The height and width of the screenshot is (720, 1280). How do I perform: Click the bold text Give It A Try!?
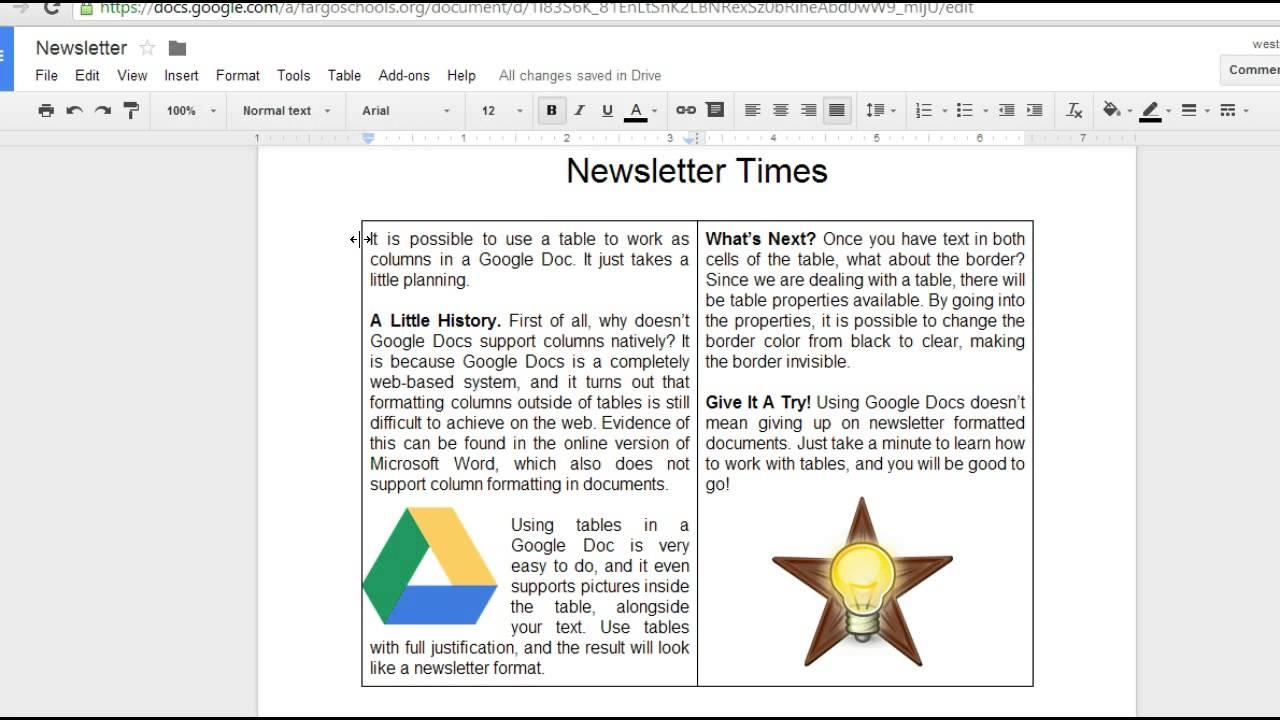coord(758,402)
